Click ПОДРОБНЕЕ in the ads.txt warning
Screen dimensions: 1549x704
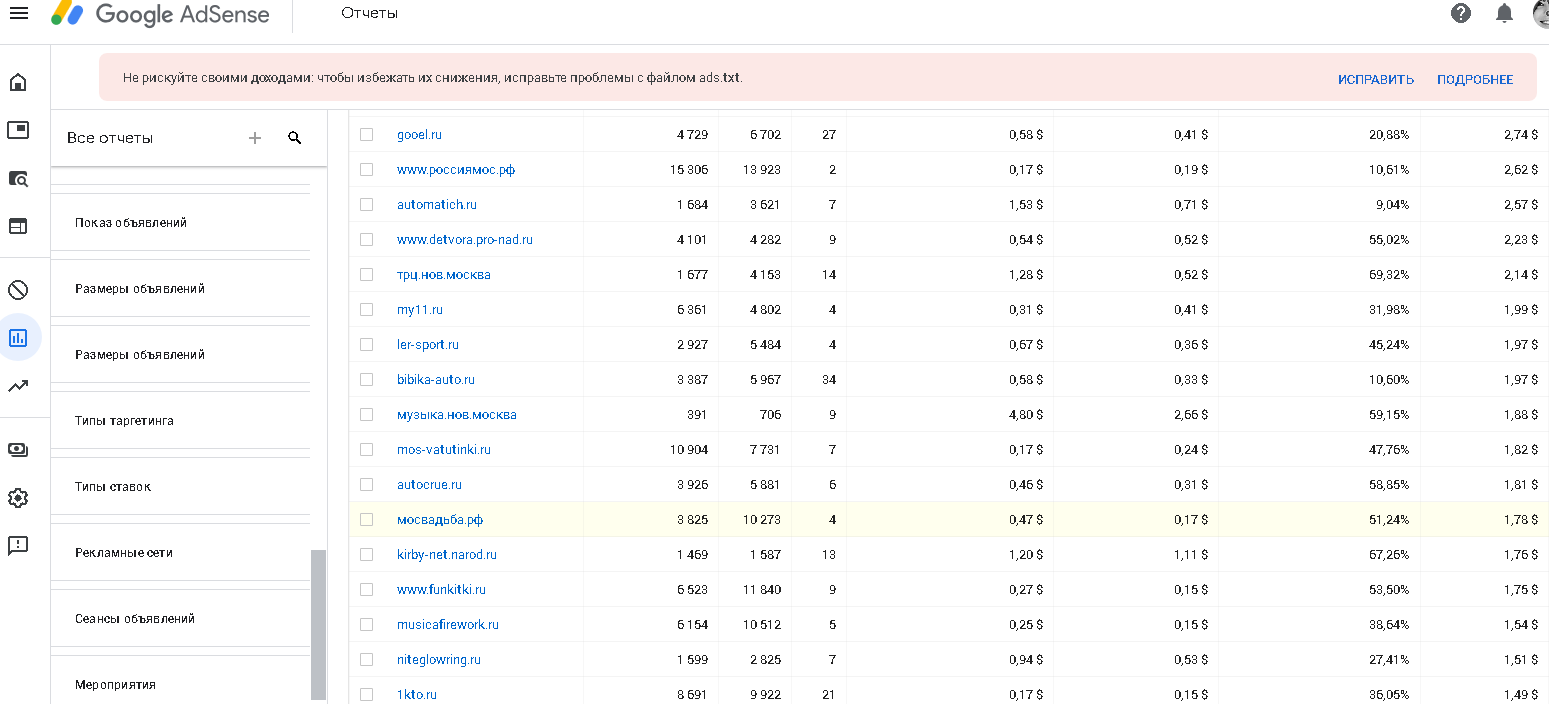[x=1475, y=80]
